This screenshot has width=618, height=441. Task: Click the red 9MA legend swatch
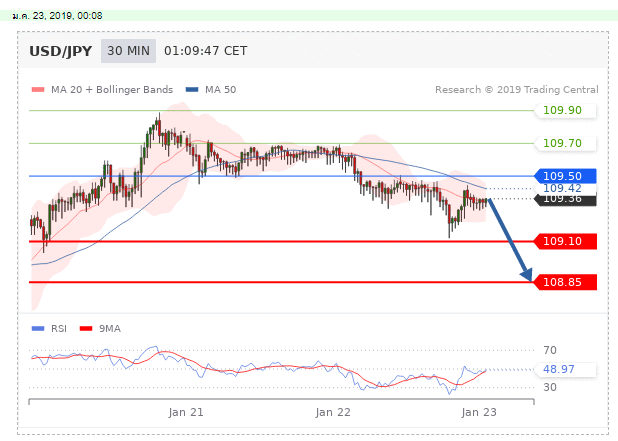pyautogui.click(x=86, y=328)
